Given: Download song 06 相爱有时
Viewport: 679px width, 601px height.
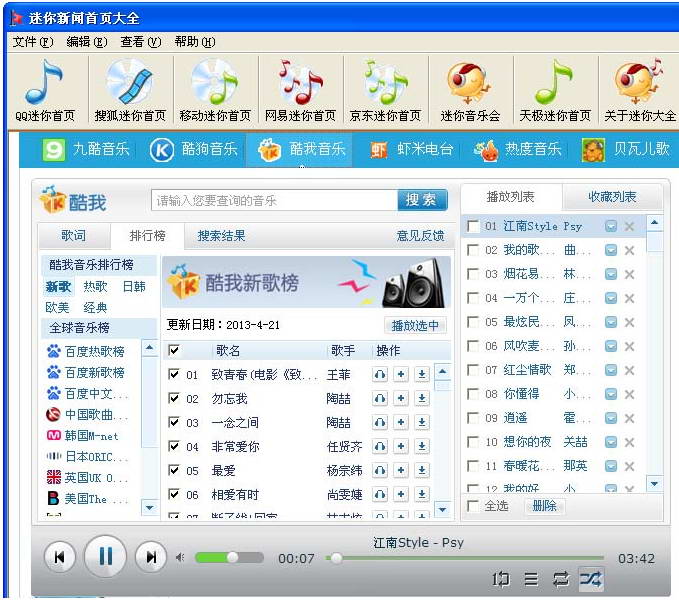Looking at the screenshot, I should (422, 494).
